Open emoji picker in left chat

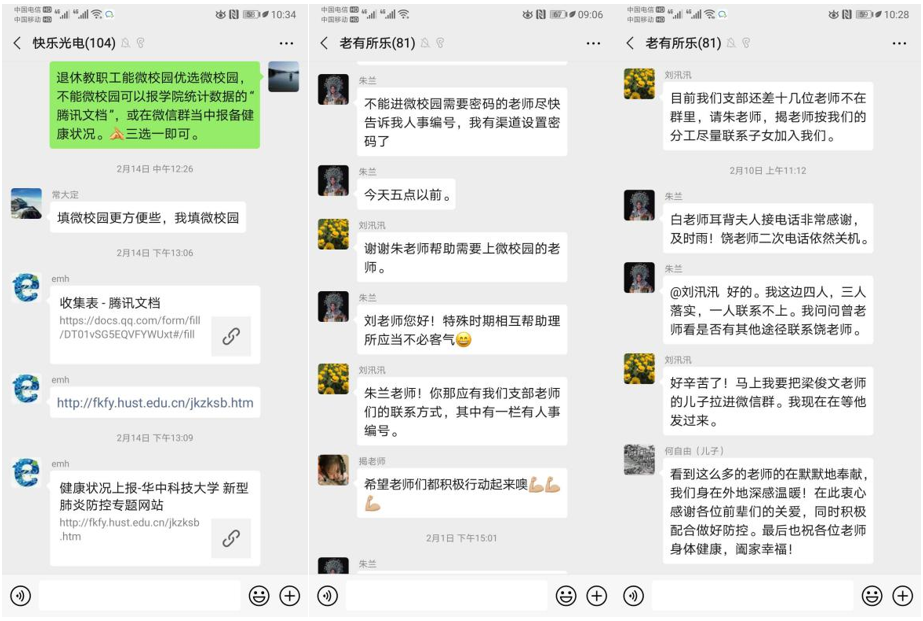point(259,596)
